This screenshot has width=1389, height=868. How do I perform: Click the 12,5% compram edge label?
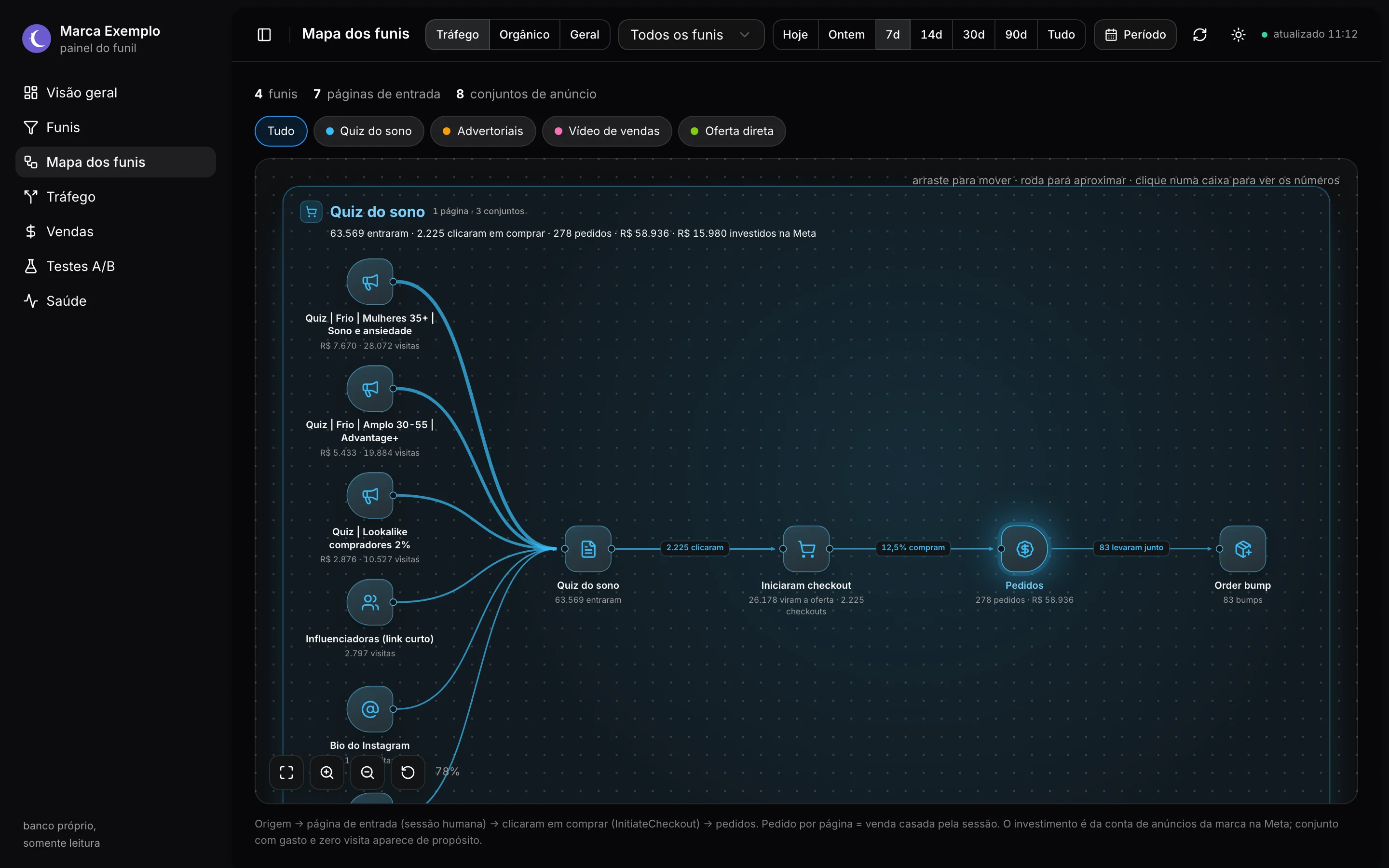coord(912,548)
